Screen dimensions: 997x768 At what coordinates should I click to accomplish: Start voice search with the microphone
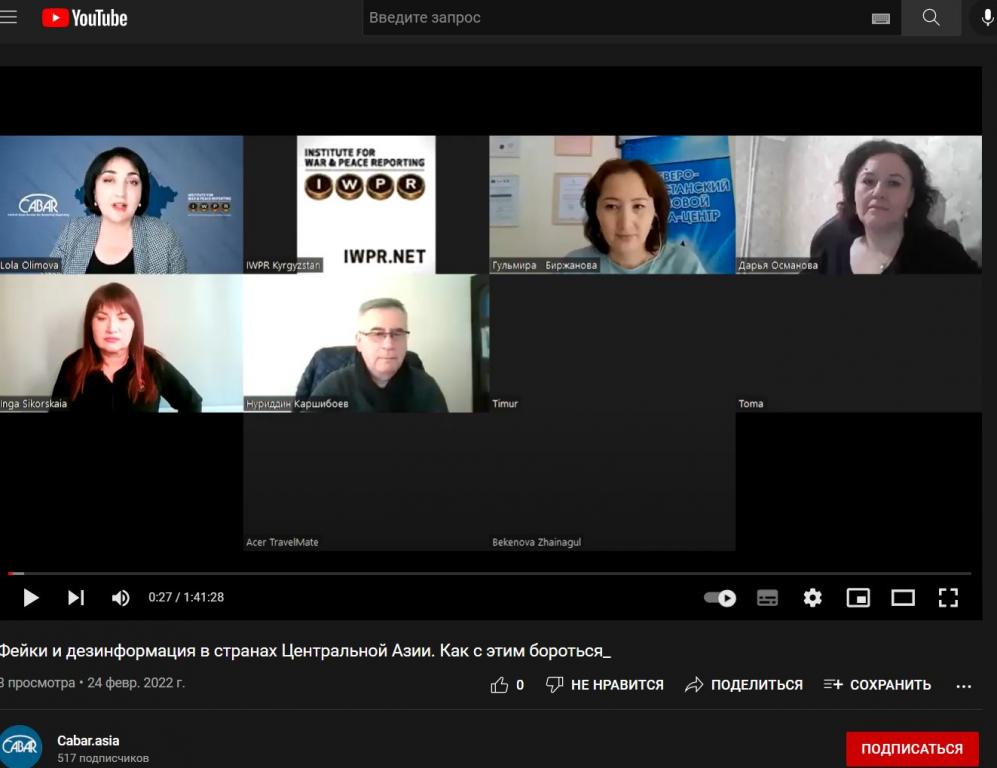point(986,18)
